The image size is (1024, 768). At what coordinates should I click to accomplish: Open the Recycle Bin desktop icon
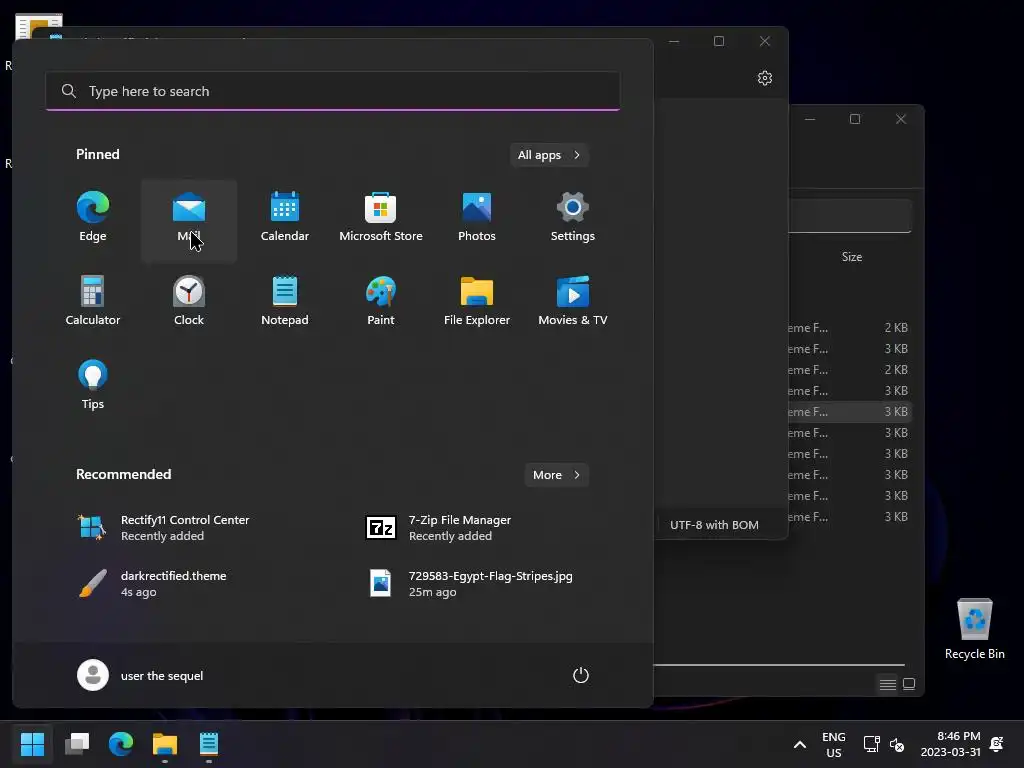pyautogui.click(x=974, y=630)
